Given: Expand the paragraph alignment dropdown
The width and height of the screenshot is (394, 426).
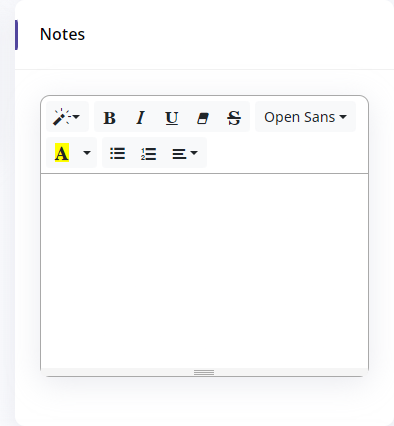Looking at the screenshot, I should click(x=185, y=153).
